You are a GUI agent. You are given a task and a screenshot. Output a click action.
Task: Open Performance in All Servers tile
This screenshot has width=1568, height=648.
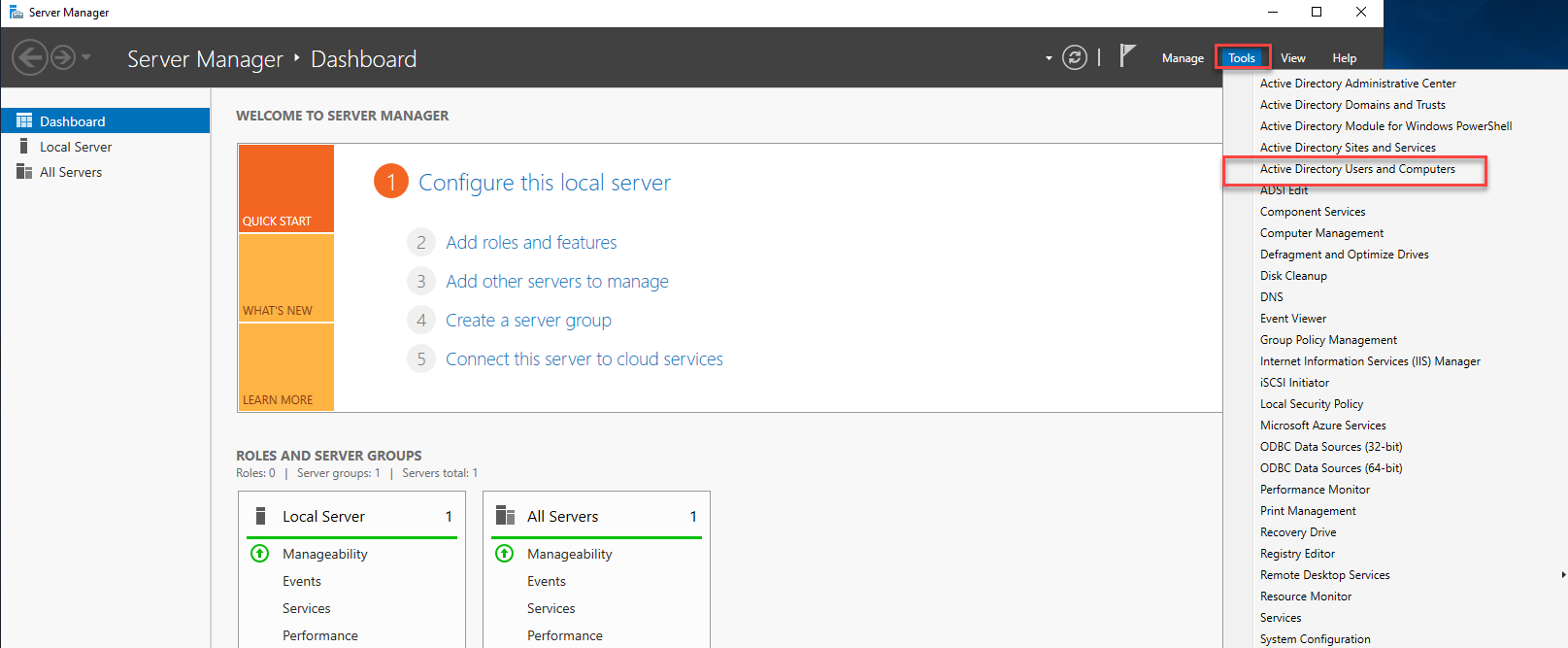[x=565, y=635]
